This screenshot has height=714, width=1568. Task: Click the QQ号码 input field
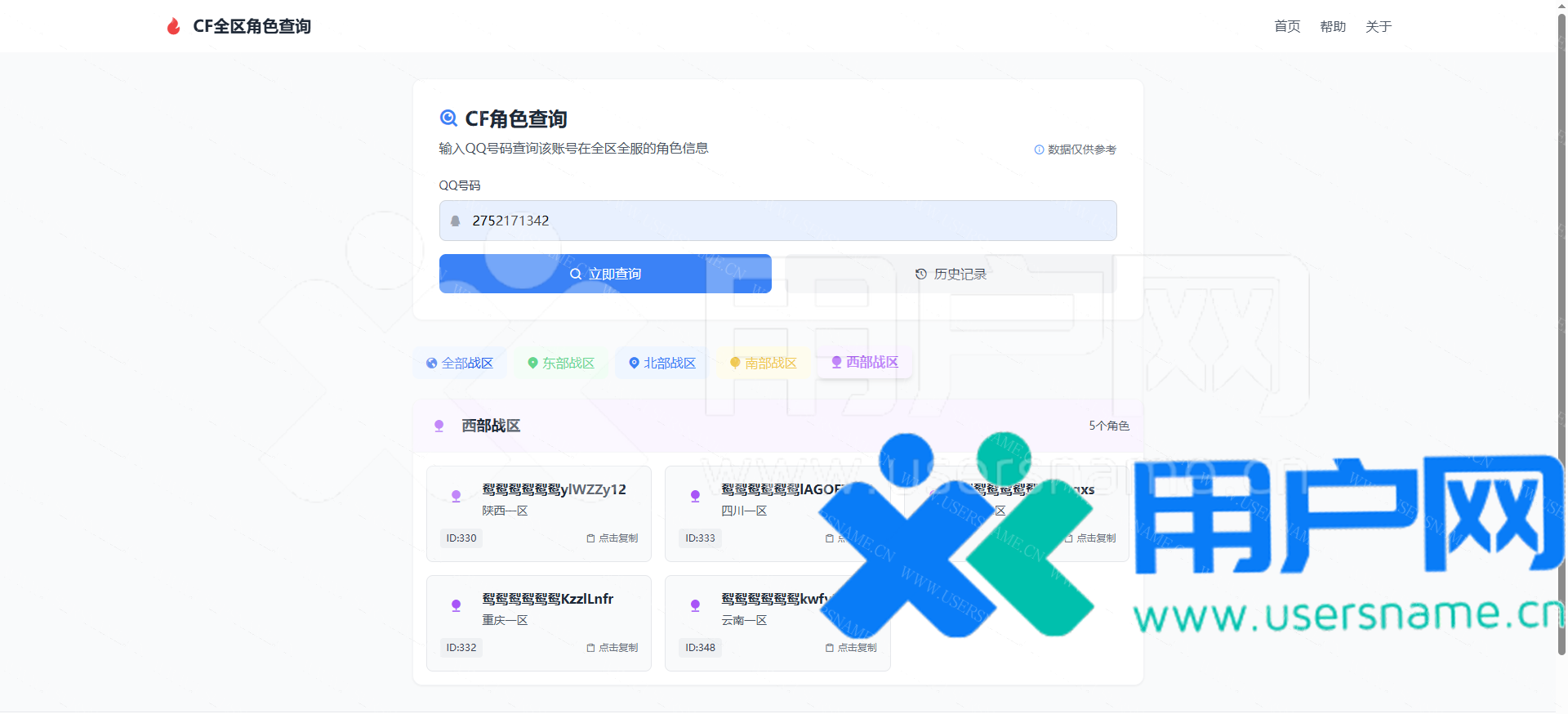777,221
